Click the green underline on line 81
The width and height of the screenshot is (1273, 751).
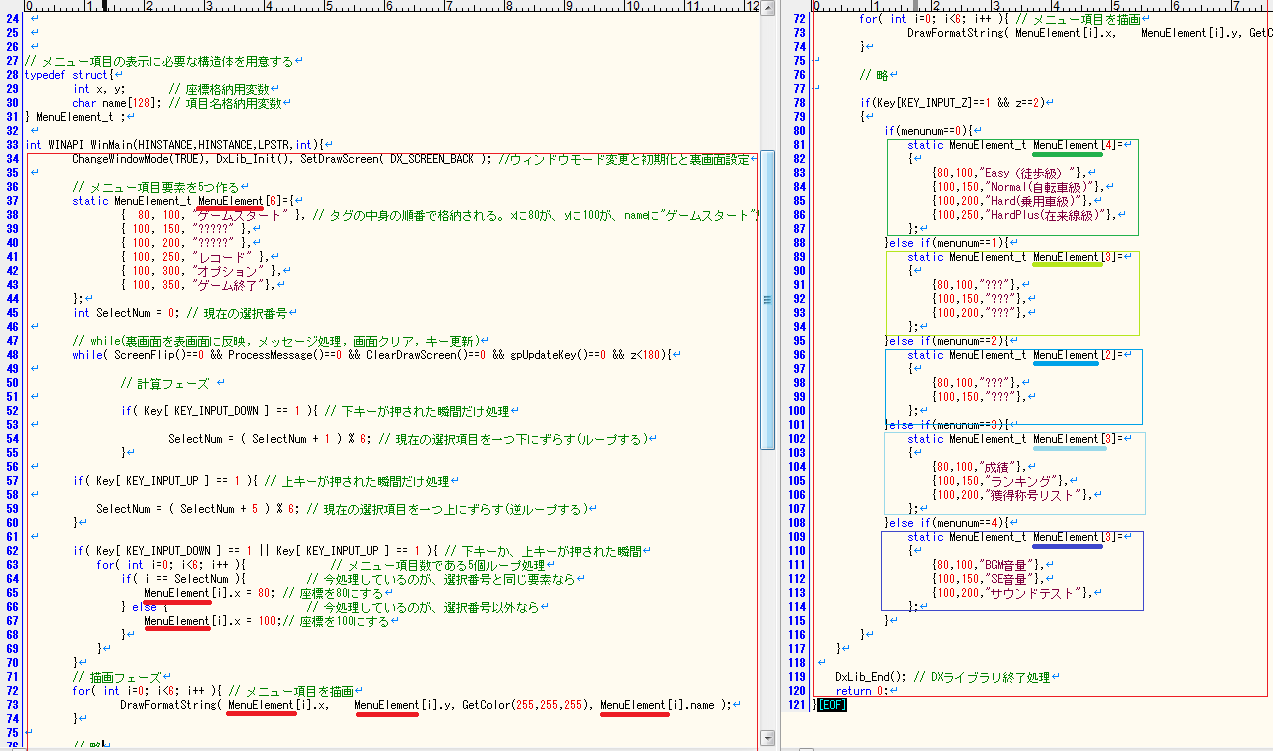pos(1066,154)
